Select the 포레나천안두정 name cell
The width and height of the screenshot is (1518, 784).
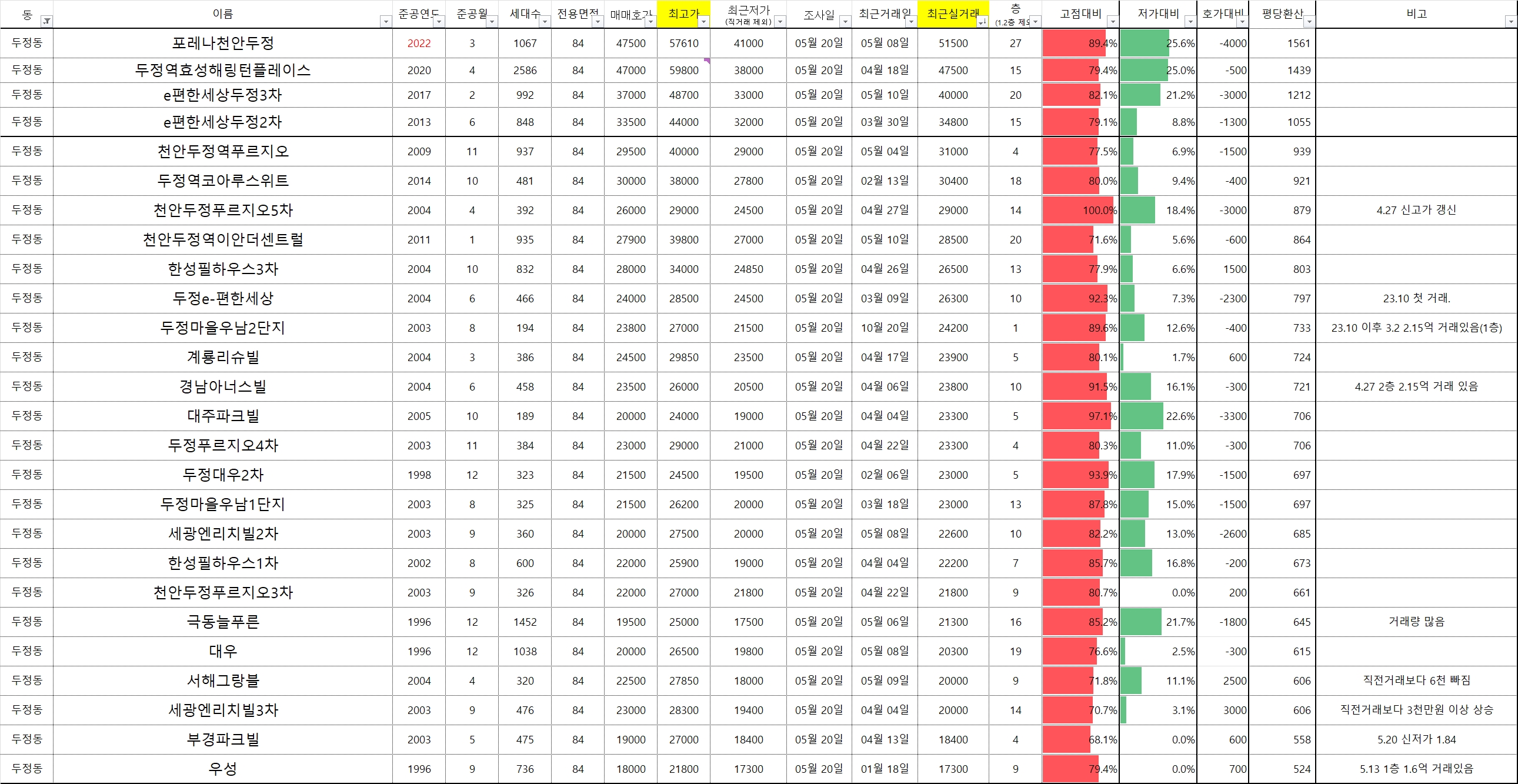tap(223, 44)
